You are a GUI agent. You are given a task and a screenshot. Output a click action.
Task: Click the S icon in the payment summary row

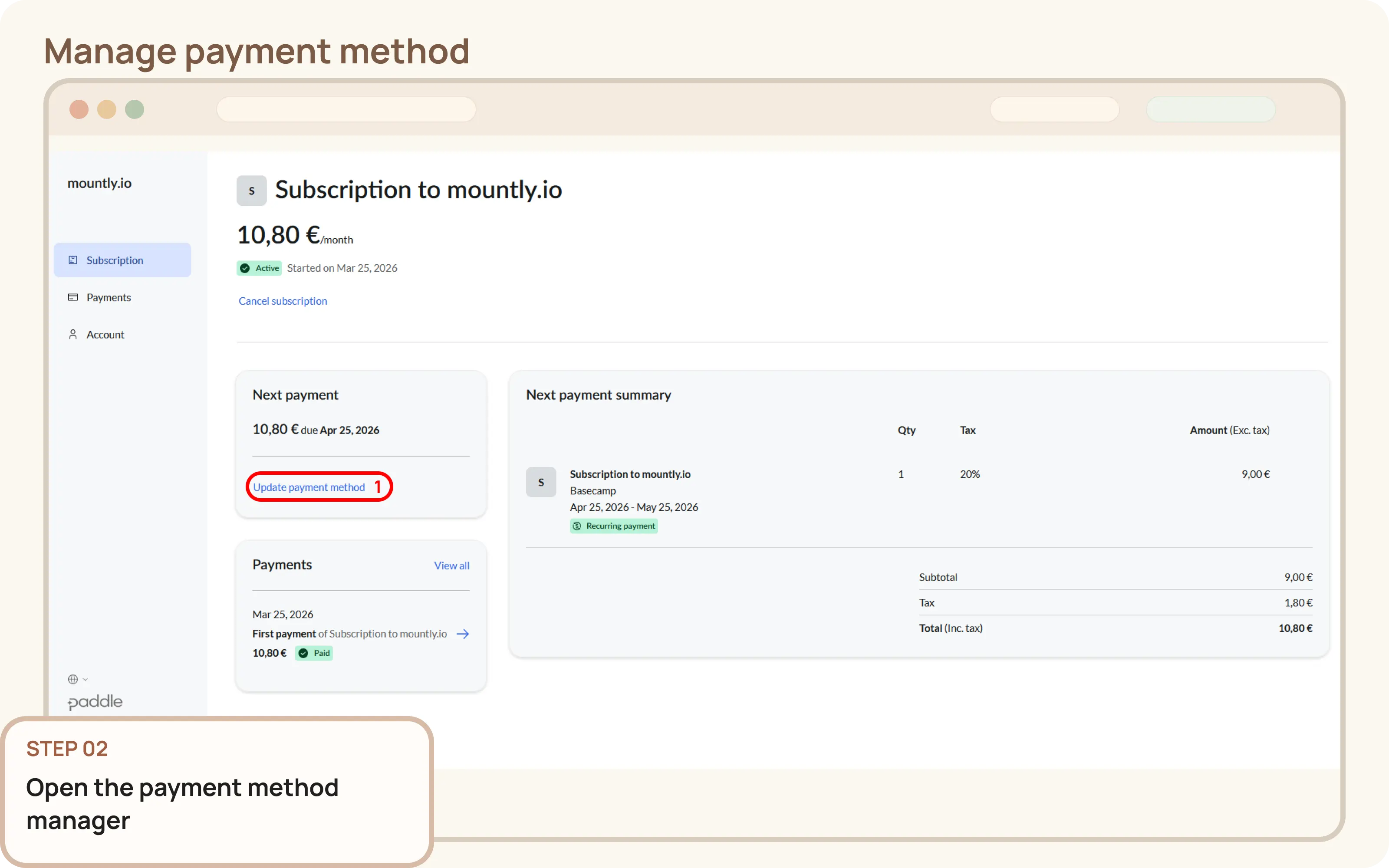541,482
